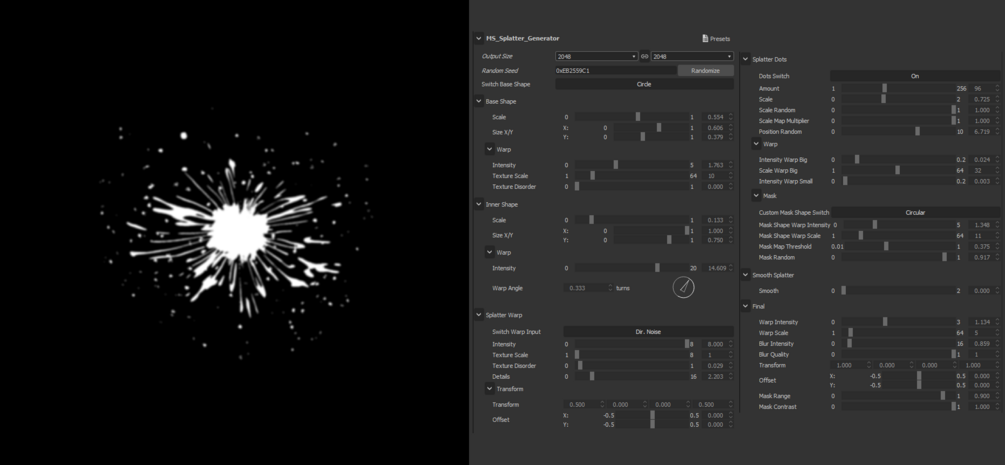Collapse the Inner Shape group
1005x465 pixels.
tap(479, 205)
